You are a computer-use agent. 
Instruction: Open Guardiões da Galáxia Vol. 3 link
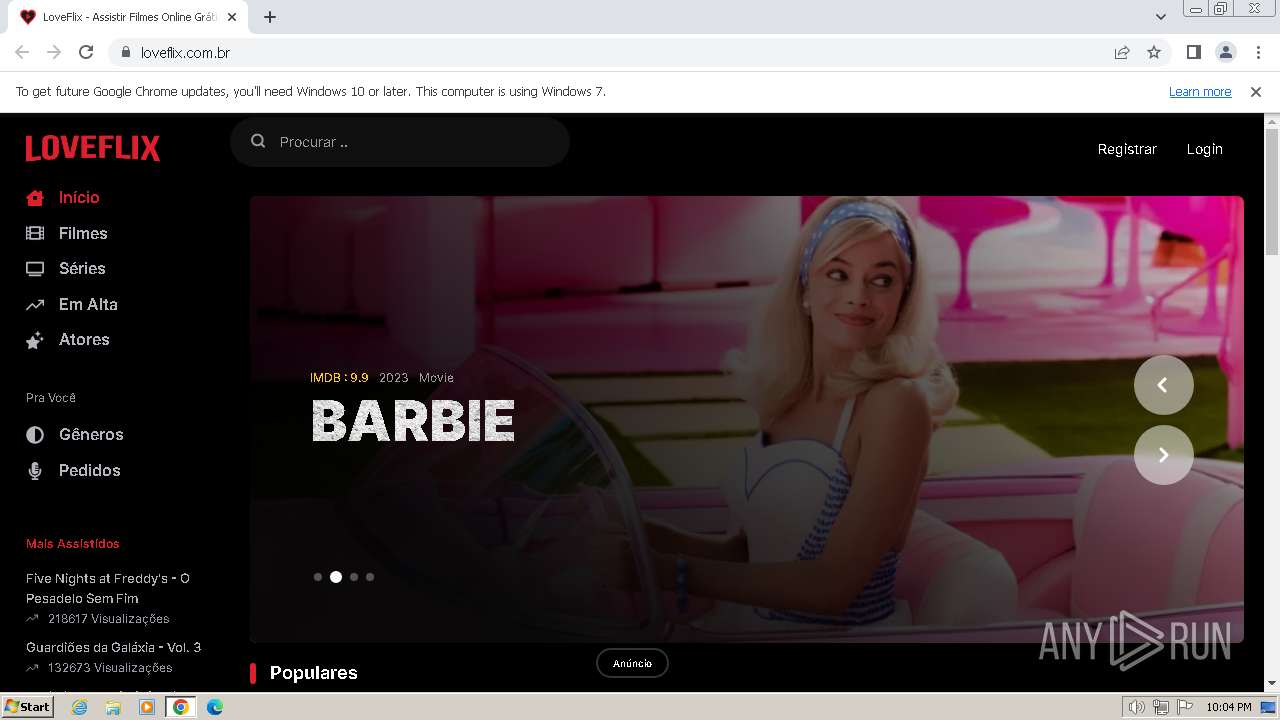(x=113, y=647)
